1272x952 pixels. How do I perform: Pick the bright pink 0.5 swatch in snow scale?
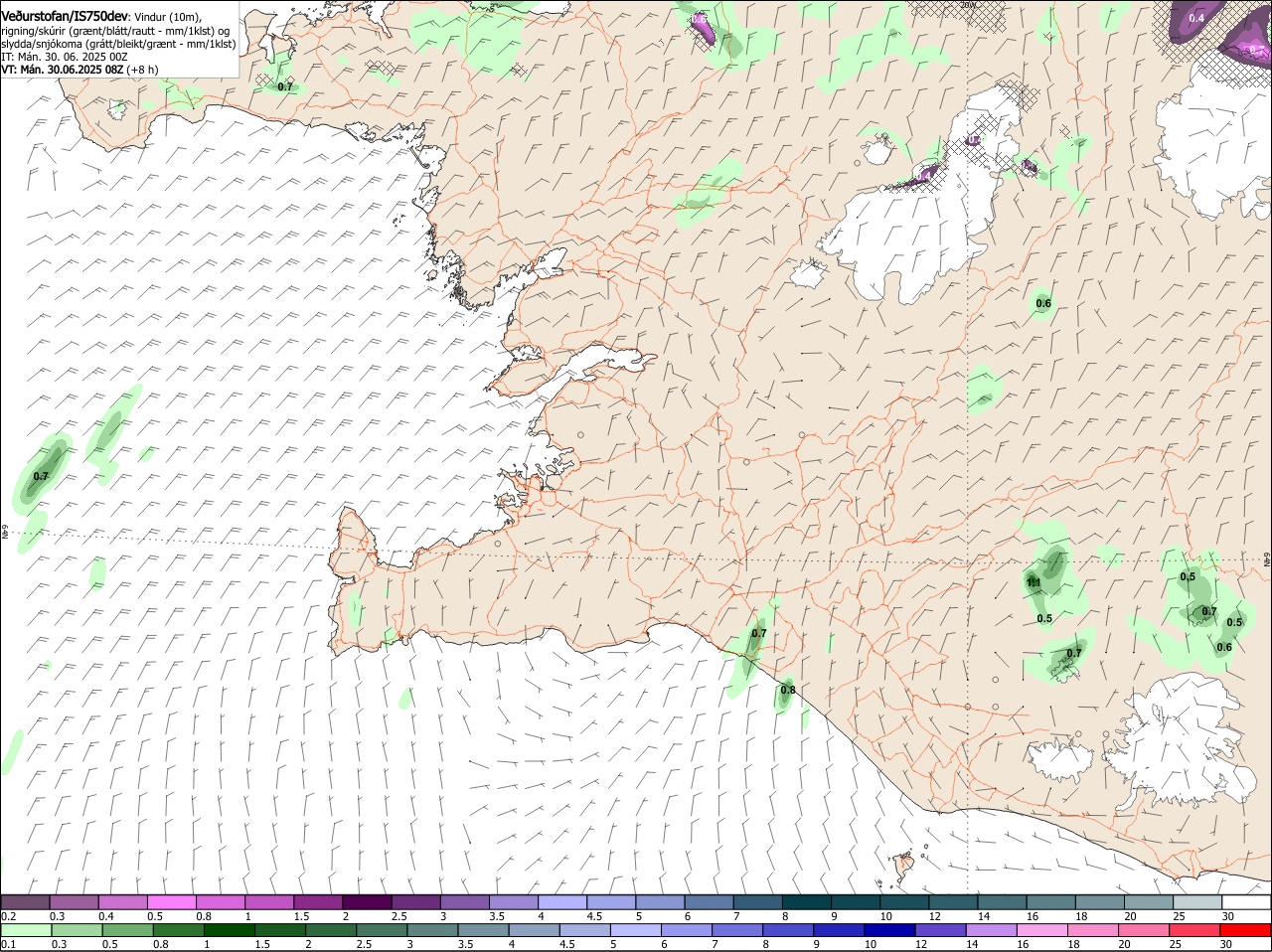[172, 902]
